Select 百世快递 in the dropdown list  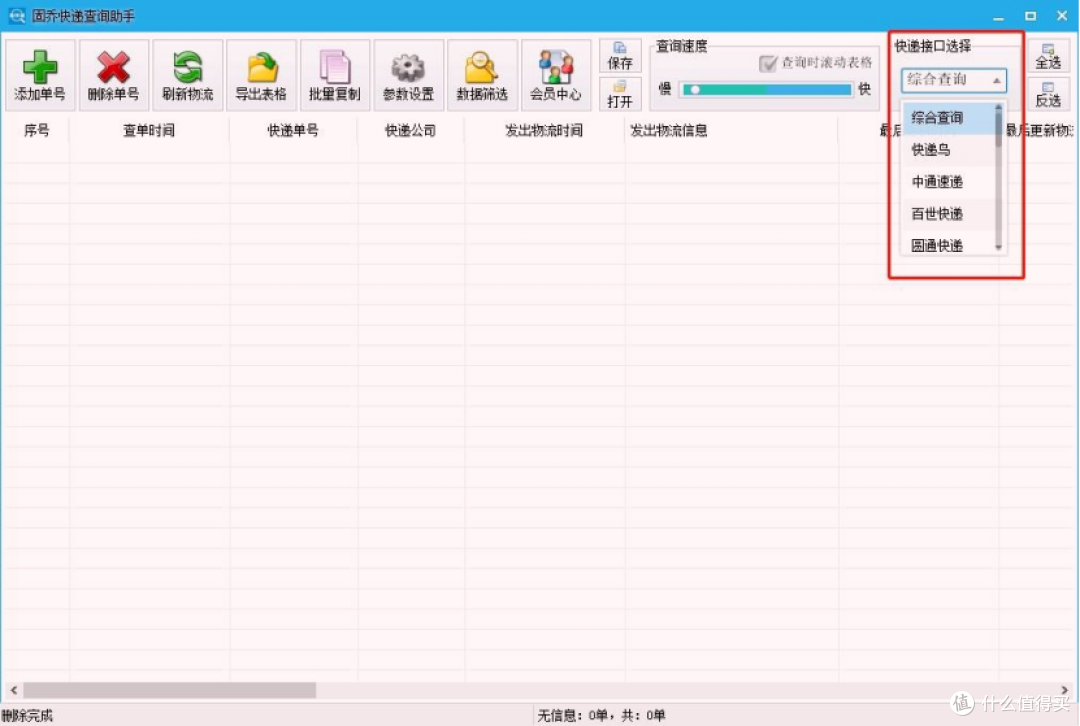point(948,214)
